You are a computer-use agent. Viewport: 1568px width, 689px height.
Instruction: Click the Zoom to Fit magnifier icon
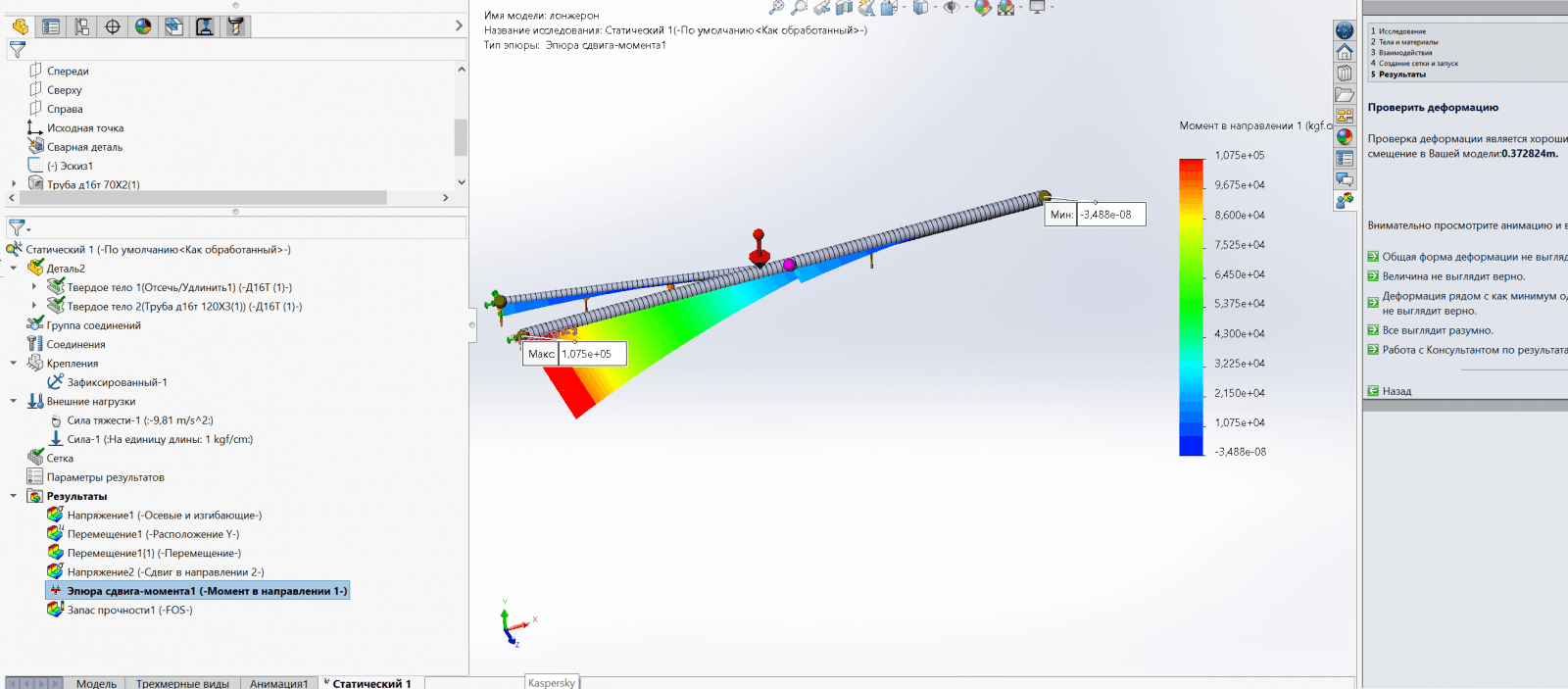(776, 8)
